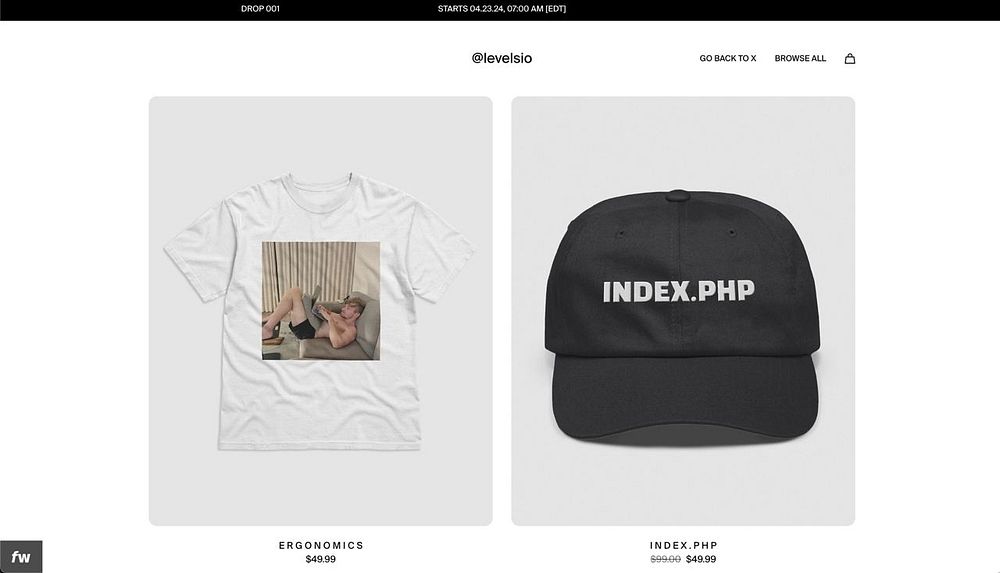Open the Ergonomics t-shirt product card
Image resolution: width=1000 pixels, height=573 pixels.
tap(320, 311)
